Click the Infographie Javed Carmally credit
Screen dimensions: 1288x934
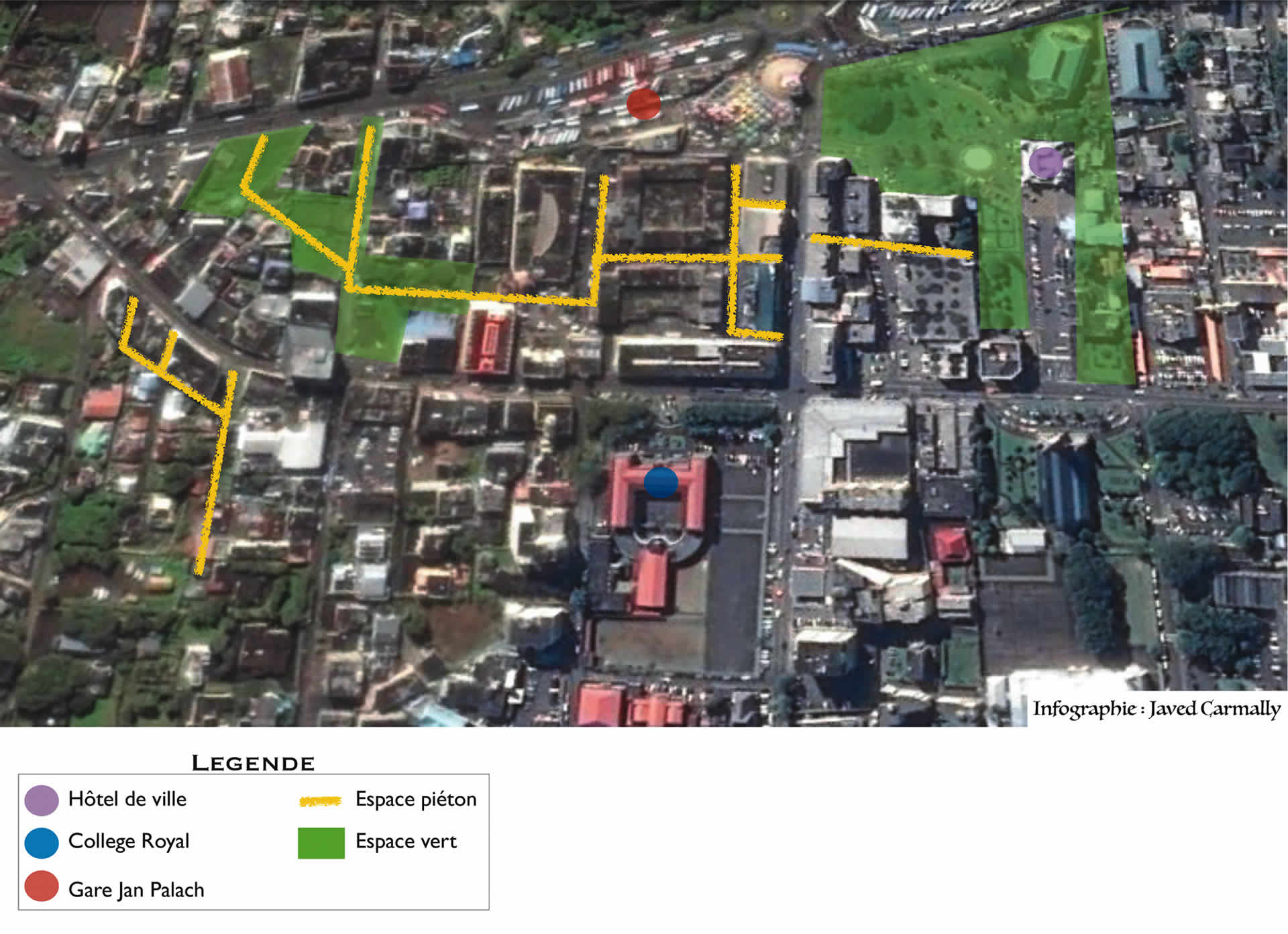(1156, 709)
